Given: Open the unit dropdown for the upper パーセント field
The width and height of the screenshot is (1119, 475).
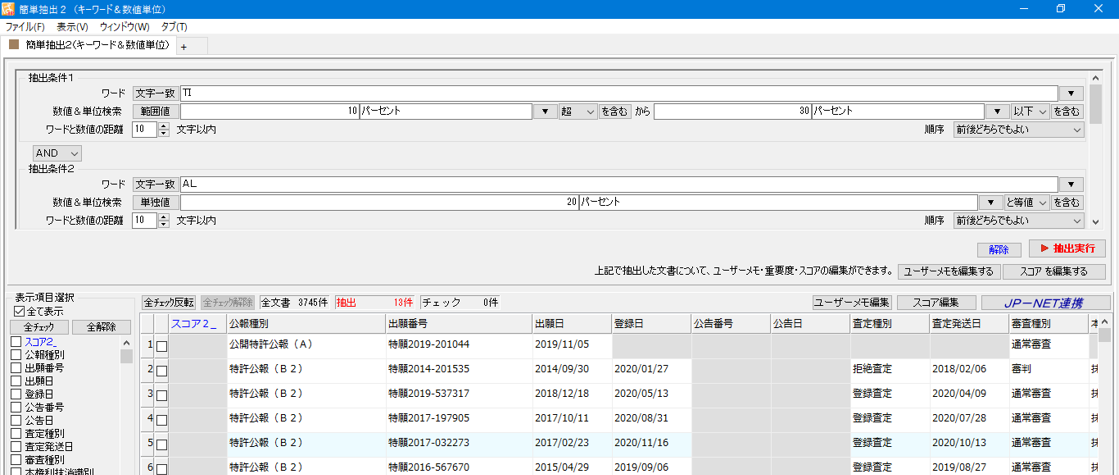Looking at the screenshot, I should click(997, 112).
